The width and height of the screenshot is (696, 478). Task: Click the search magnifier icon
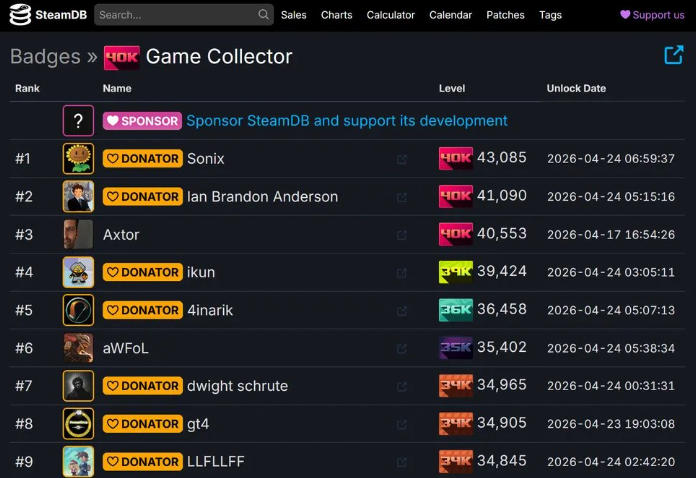click(x=263, y=15)
